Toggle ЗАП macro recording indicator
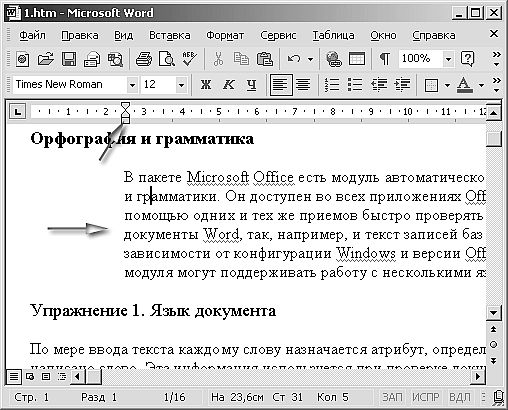508x410 pixels. (392, 397)
